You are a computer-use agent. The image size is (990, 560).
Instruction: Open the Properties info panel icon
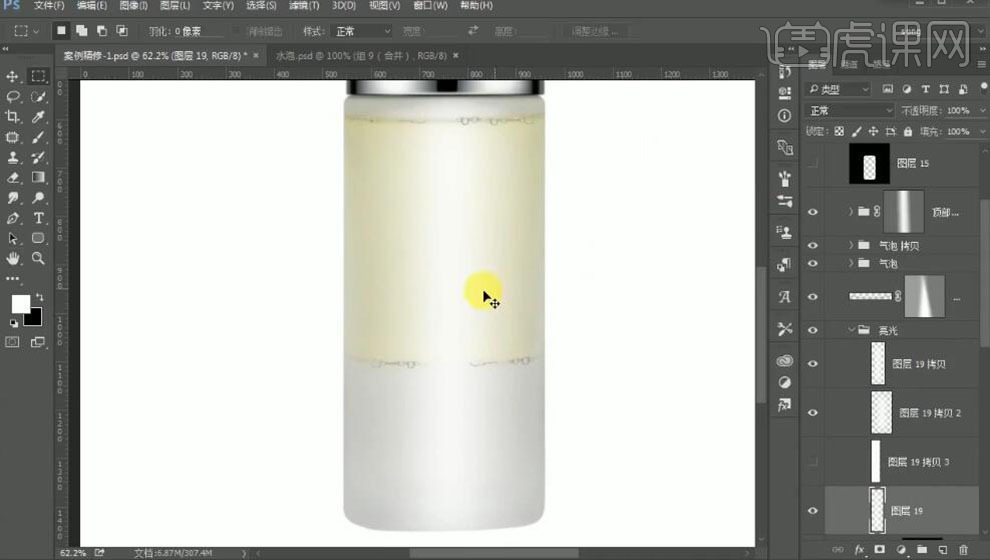point(784,116)
